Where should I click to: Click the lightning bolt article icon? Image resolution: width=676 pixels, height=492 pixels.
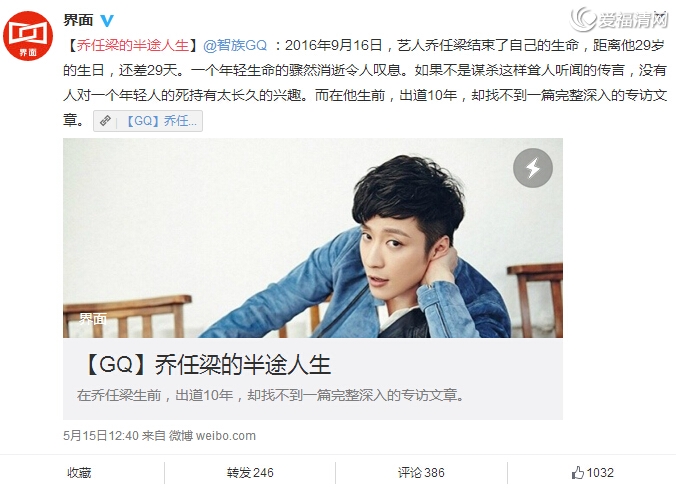pos(533,168)
